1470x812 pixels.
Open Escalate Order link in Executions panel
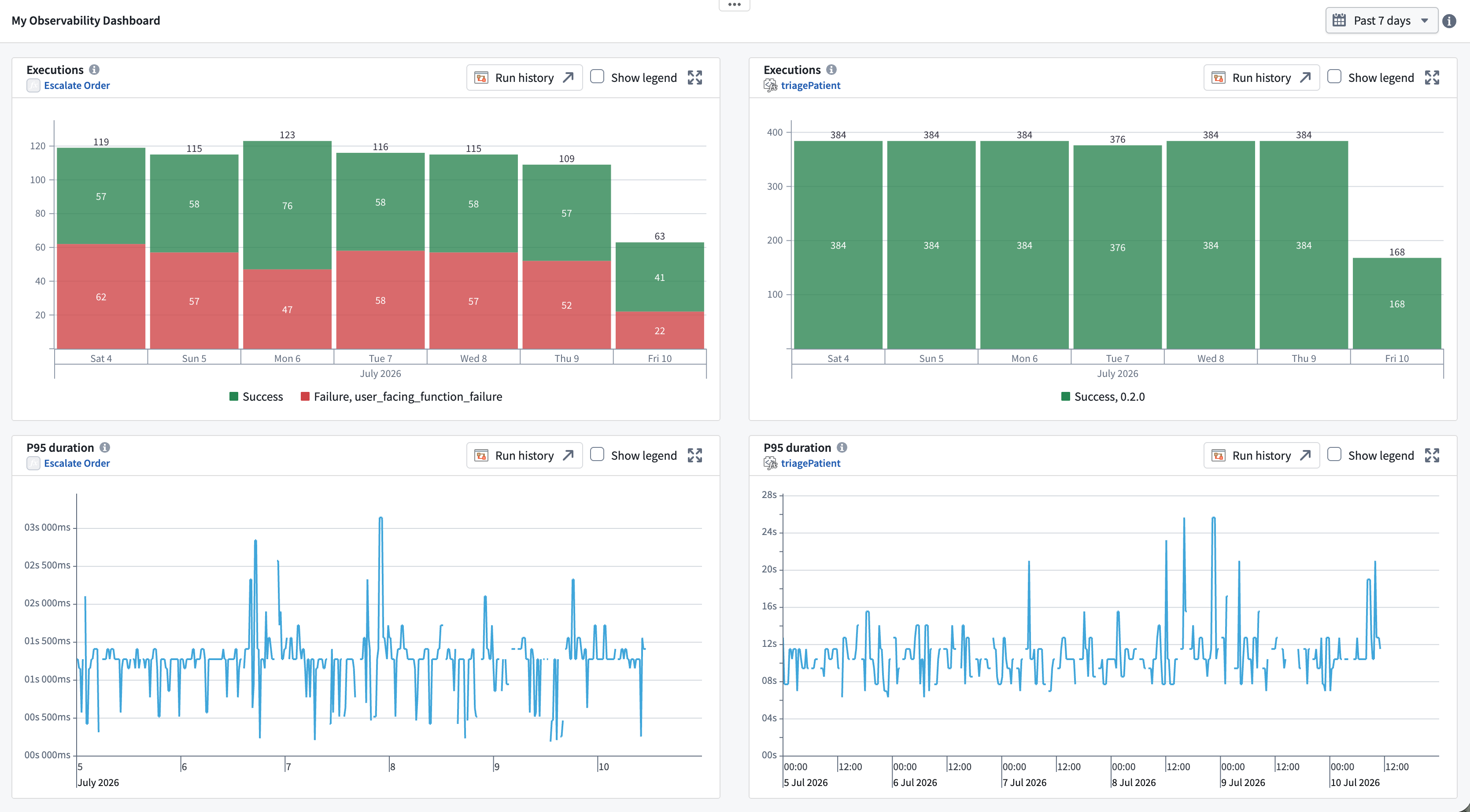click(77, 85)
